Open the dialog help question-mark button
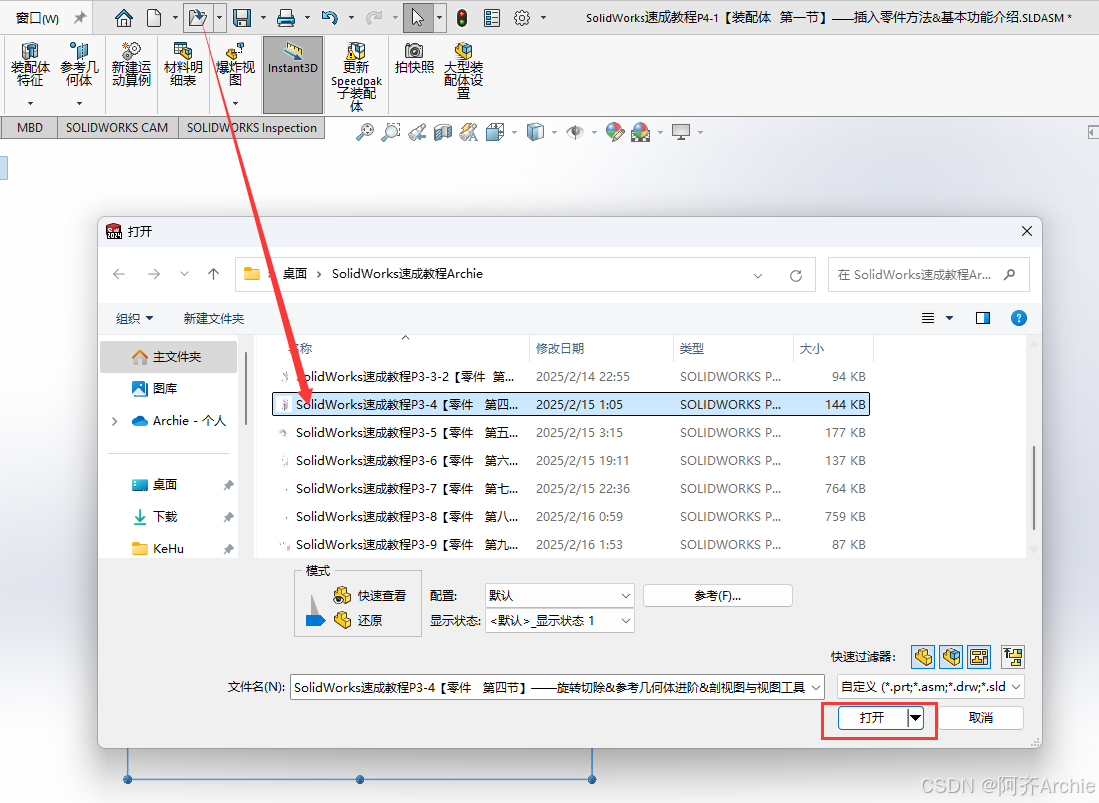The image size is (1099, 803). pyautogui.click(x=1018, y=318)
